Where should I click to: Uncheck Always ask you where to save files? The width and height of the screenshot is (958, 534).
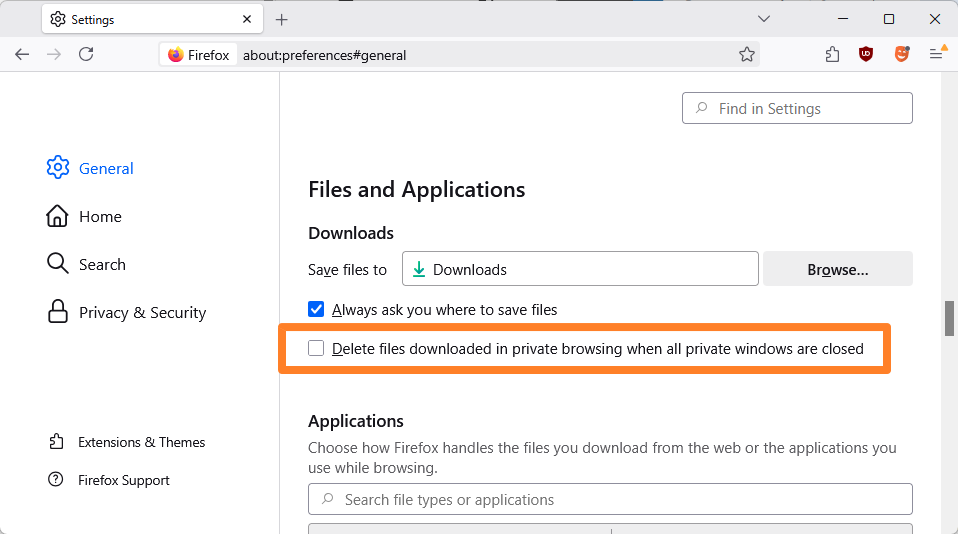coord(316,310)
